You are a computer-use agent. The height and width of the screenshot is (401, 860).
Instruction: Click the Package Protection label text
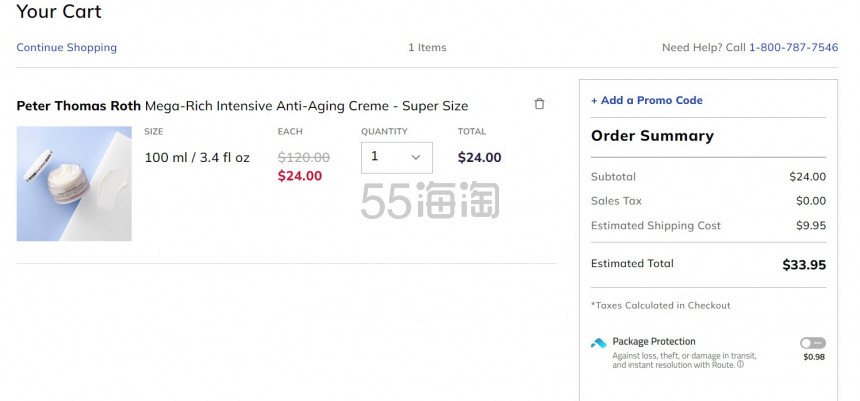coord(654,341)
